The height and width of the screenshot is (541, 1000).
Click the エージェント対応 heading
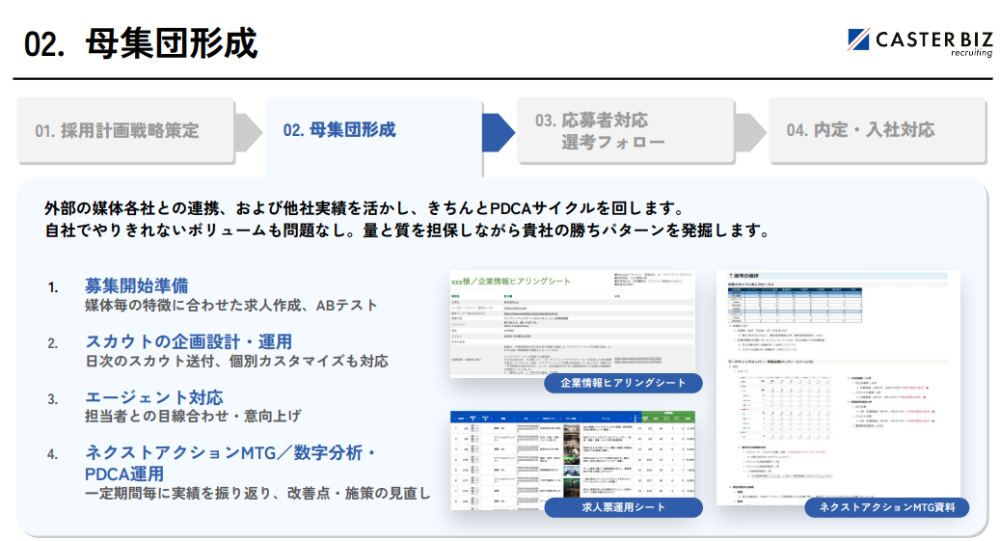154,397
